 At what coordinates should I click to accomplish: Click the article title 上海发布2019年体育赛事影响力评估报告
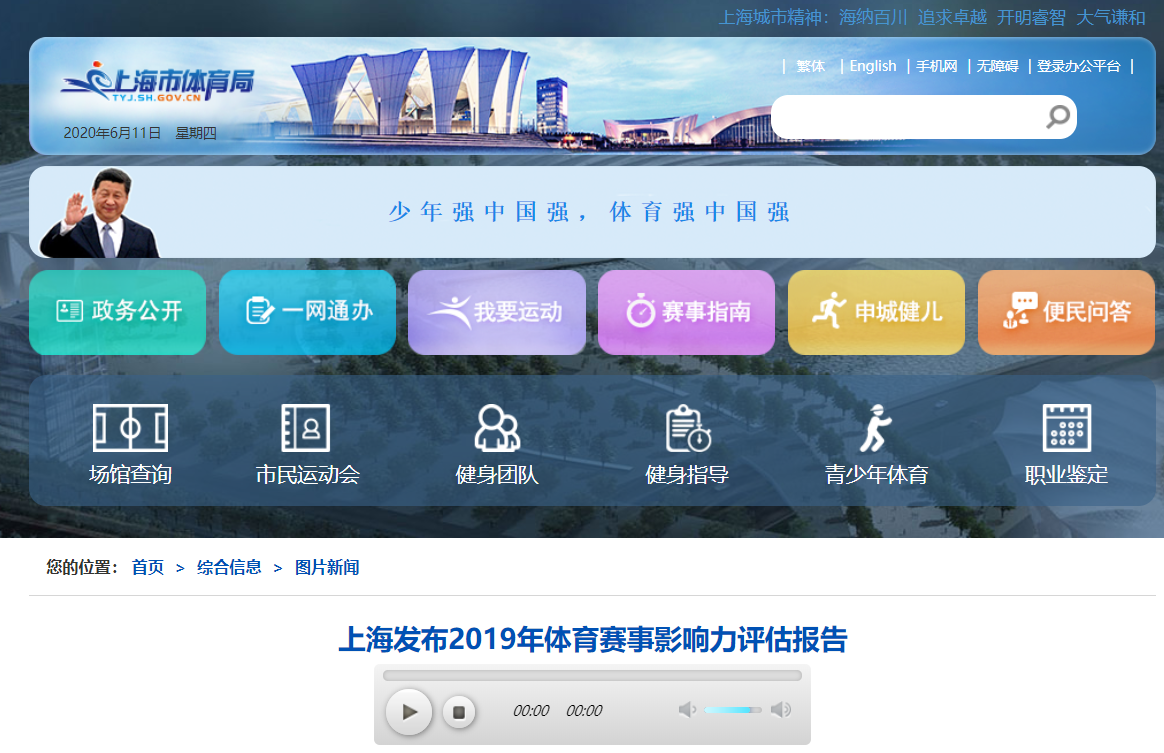592,639
